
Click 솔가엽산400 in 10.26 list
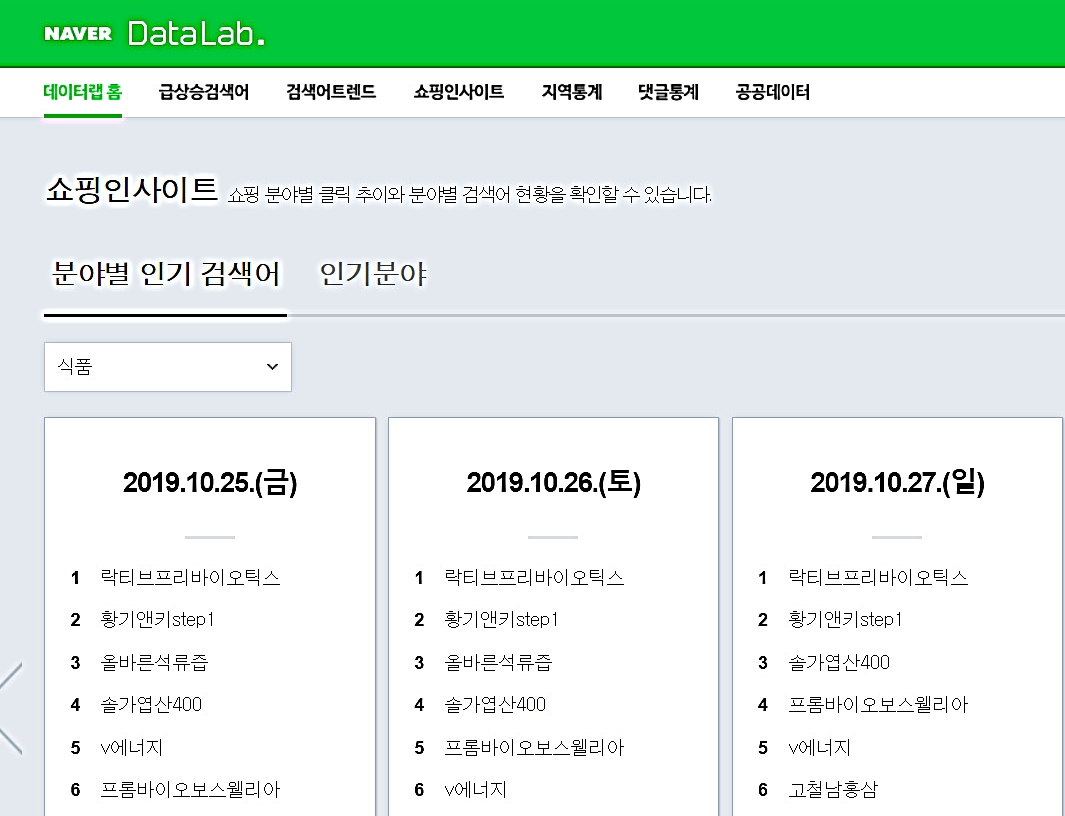(x=494, y=705)
